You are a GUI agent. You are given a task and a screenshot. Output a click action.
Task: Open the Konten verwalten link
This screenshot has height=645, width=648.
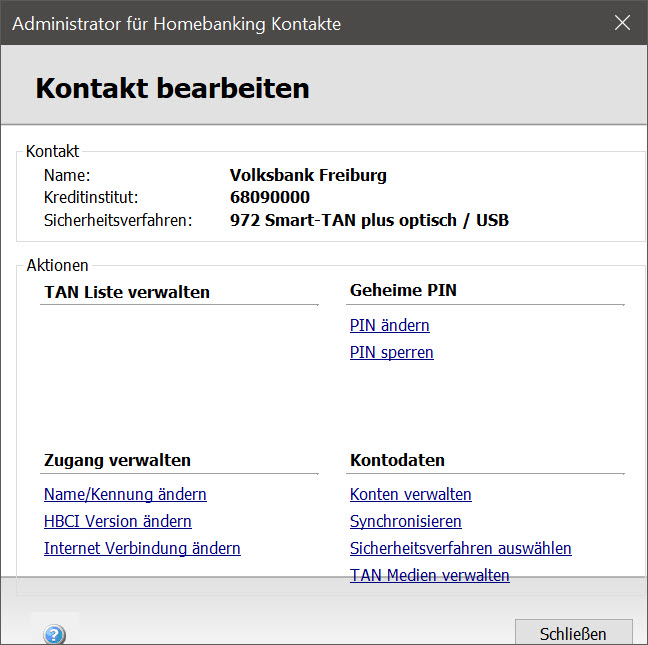click(x=410, y=494)
